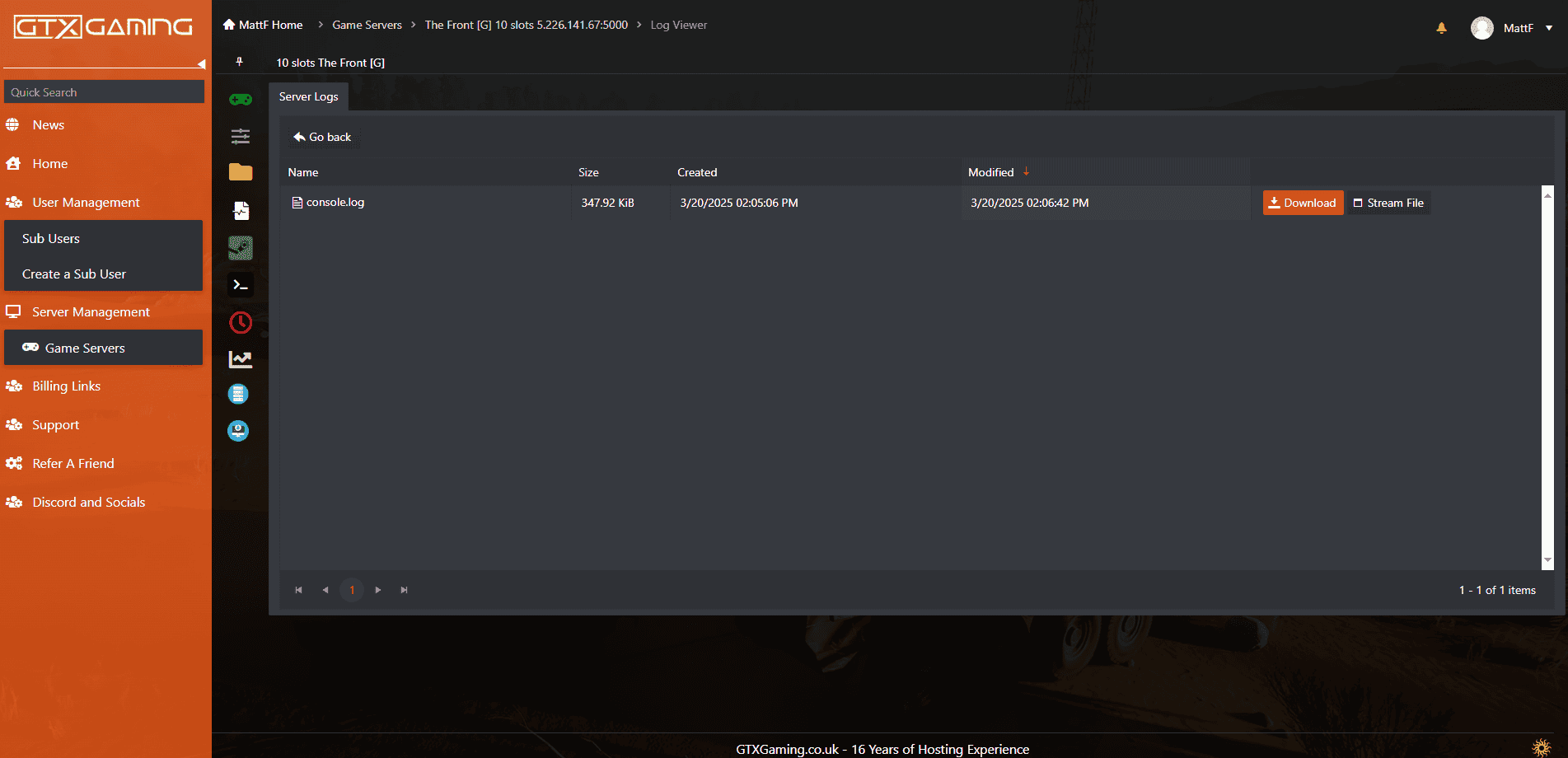Open the server statistics chart icon
This screenshot has width=1568, height=758.
click(241, 359)
